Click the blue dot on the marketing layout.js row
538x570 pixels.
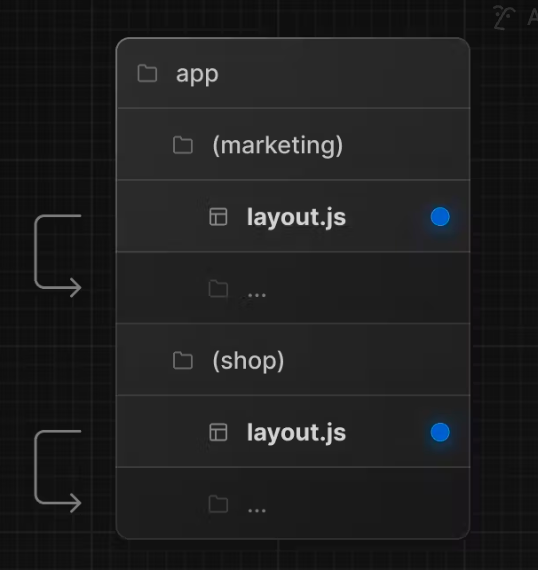(440, 217)
